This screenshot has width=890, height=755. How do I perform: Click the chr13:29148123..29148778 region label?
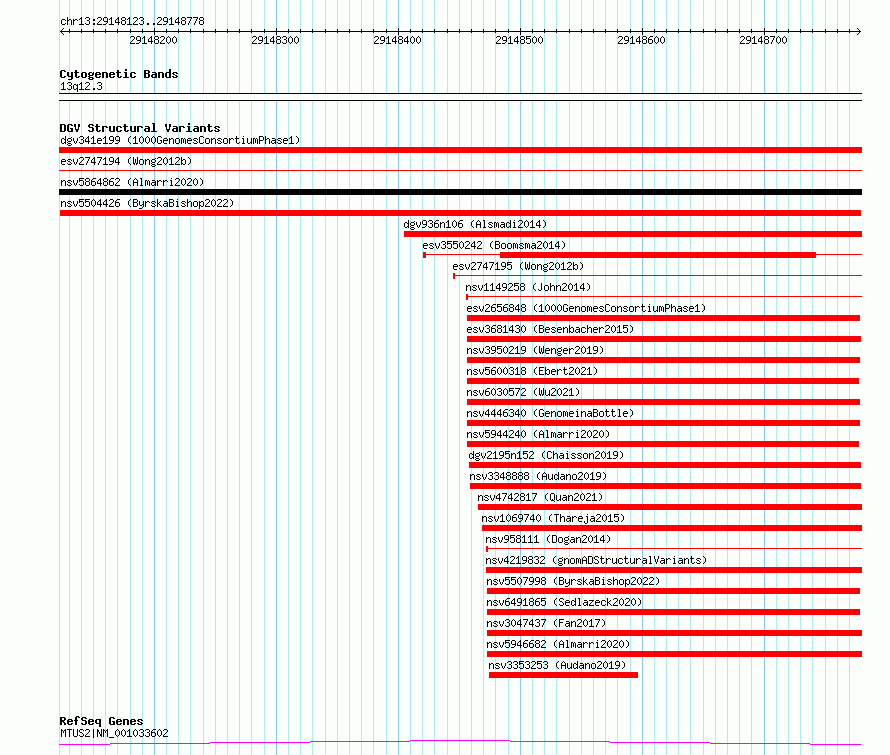point(132,21)
